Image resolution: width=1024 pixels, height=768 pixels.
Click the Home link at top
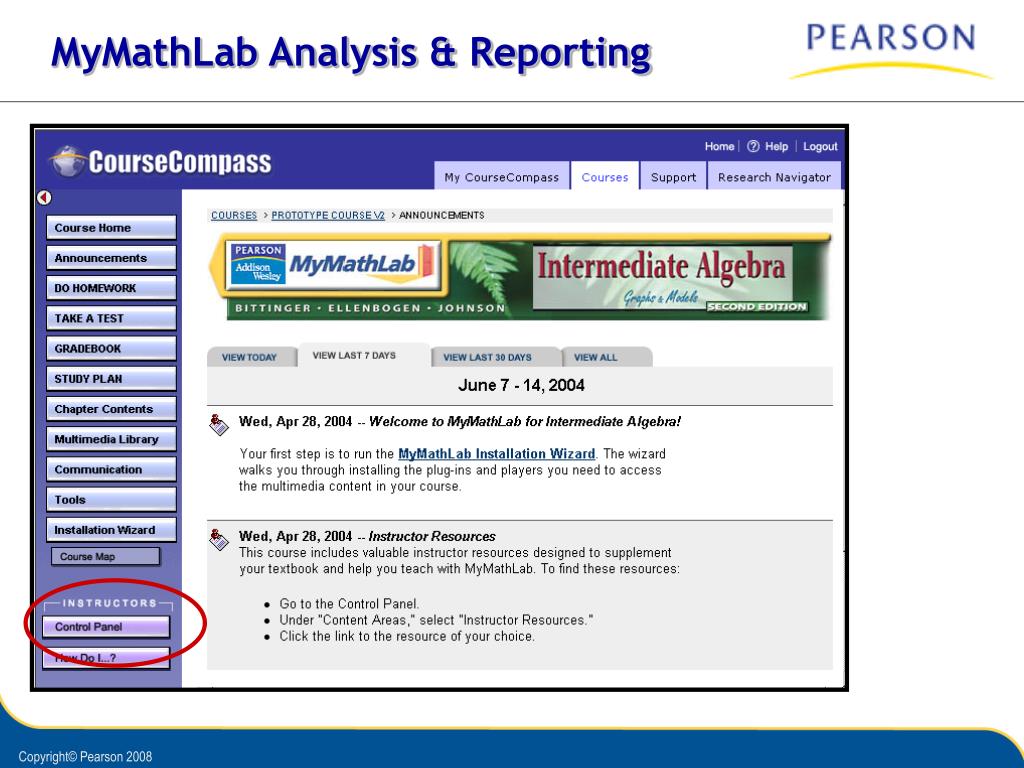tap(719, 146)
